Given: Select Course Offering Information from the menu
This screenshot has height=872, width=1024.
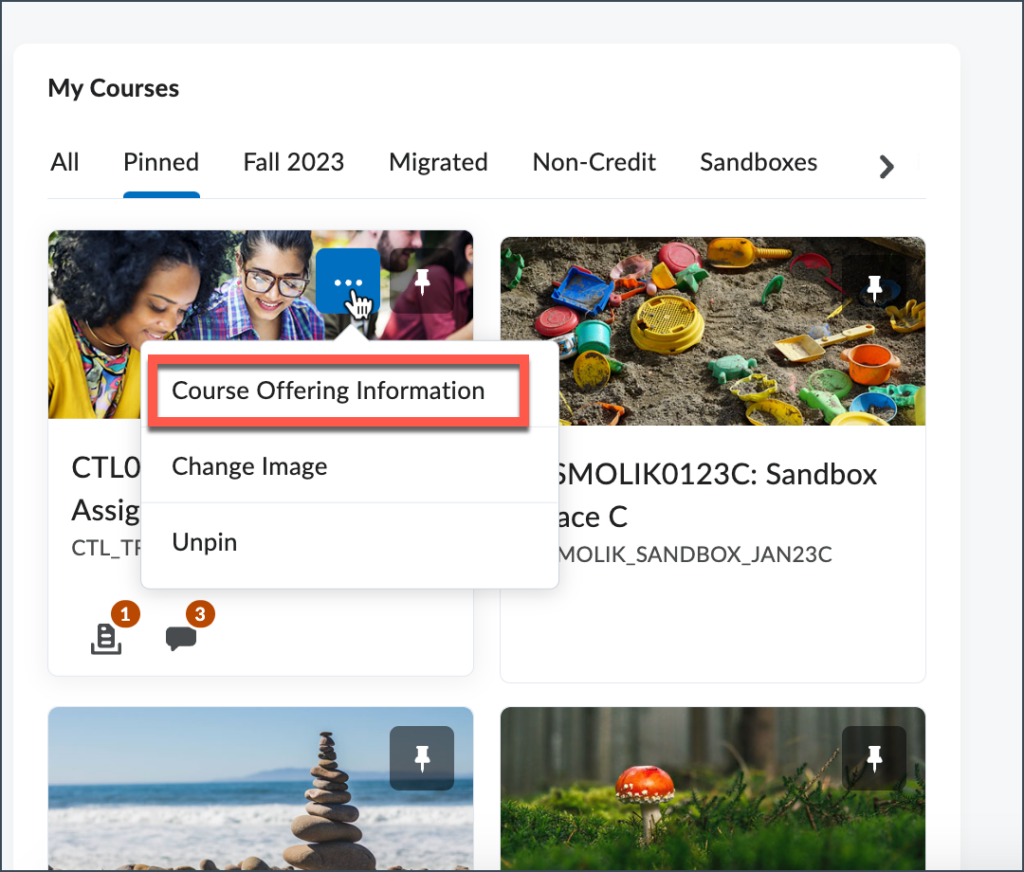Looking at the screenshot, I should (329, 391).
